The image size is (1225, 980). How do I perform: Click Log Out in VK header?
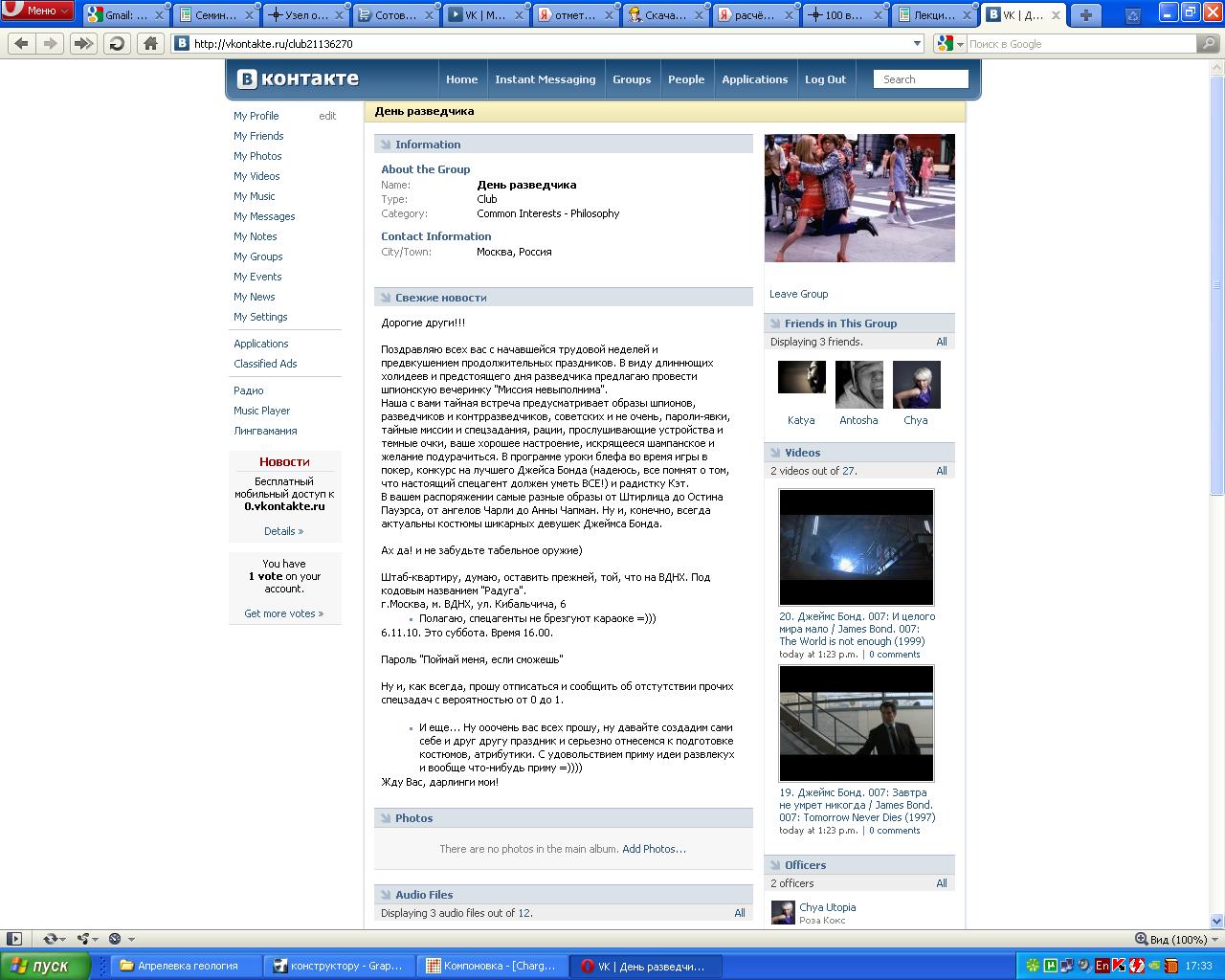[x=825, y=79]
